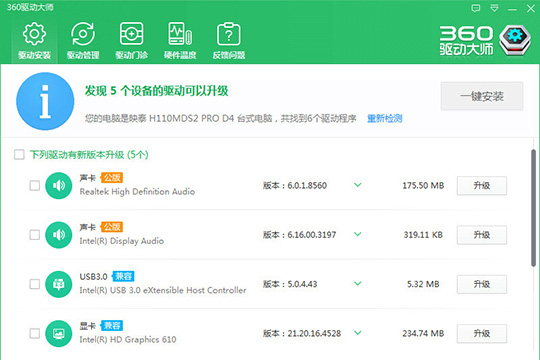Screen dimensions: 540x360
Task: Expand version dropdown for 5.0.4.43
Action: point(358,284)
